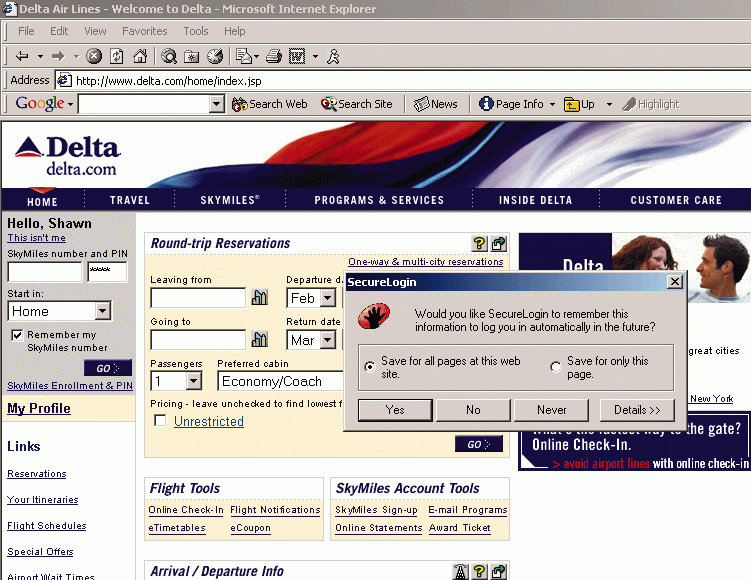Open the Return month Mar dropdown
This screenshot has height=580, width=751.
328,340
